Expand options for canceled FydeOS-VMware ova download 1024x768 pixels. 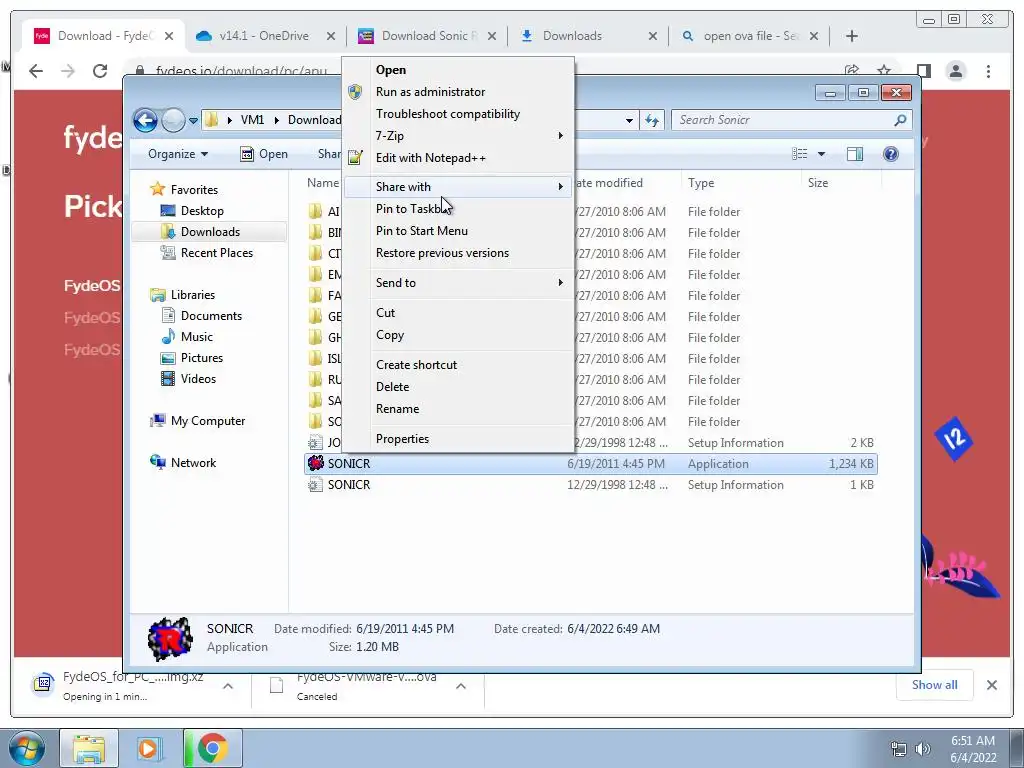[x=461, y=686]
